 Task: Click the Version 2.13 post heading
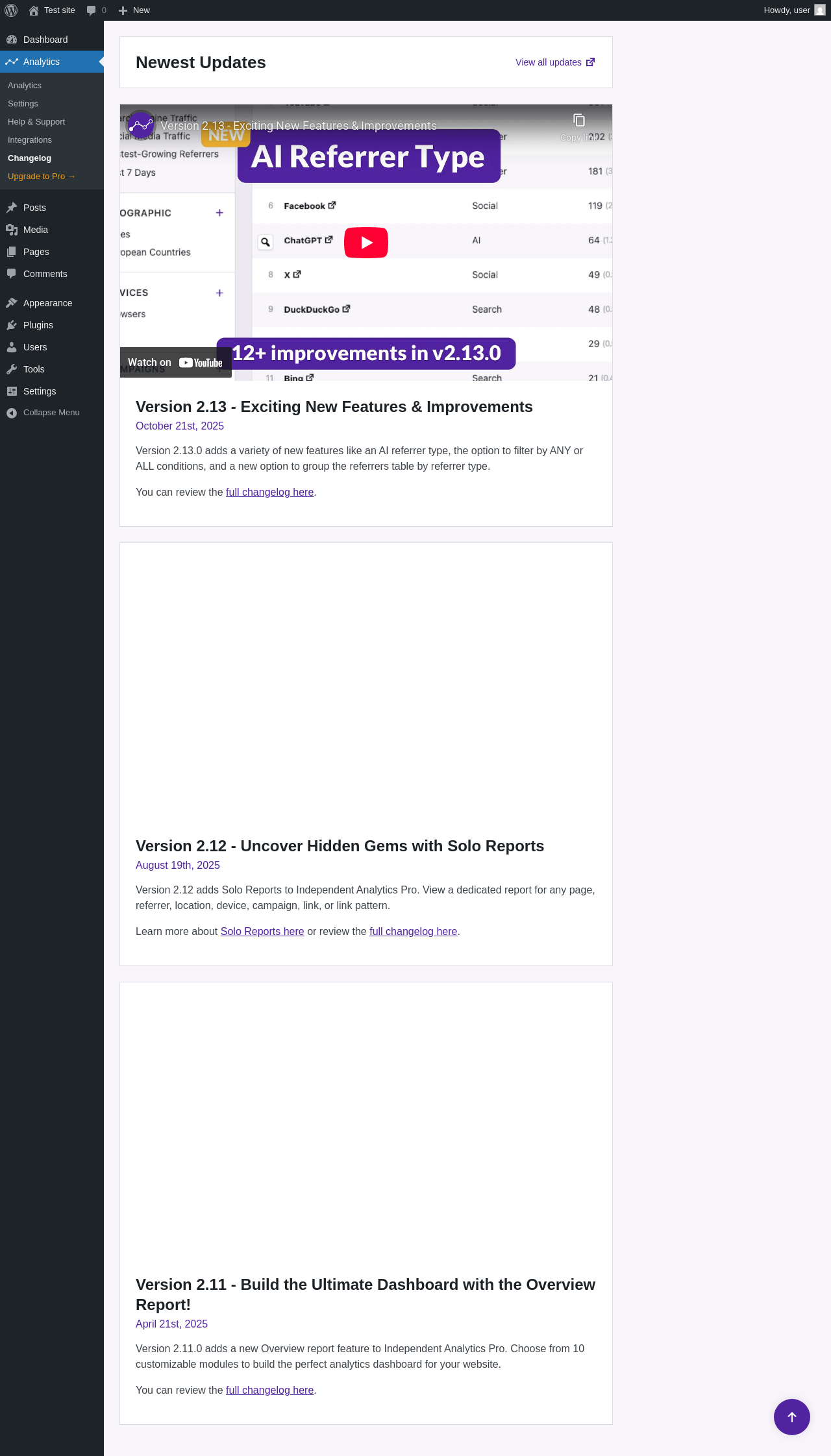click(x=334, y=407)
